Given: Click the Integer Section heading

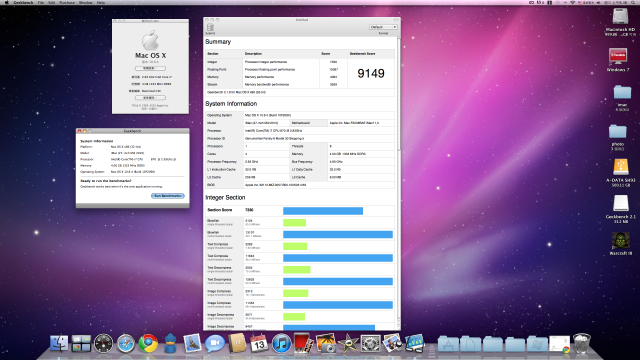Looking at the screenshot, I should pyautogui.click(x=225, y=198).
